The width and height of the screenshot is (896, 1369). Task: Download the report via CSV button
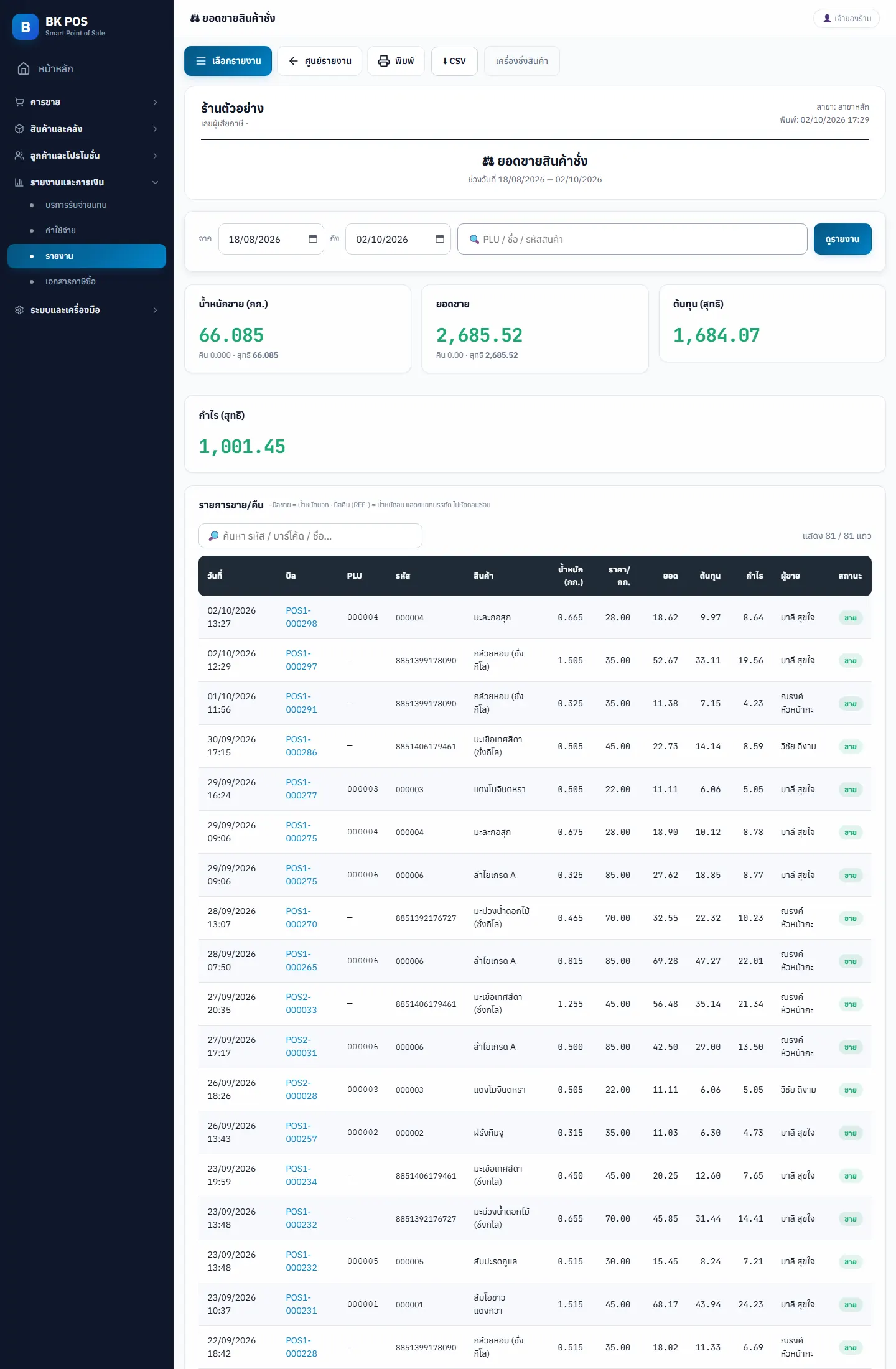[454, 61]
